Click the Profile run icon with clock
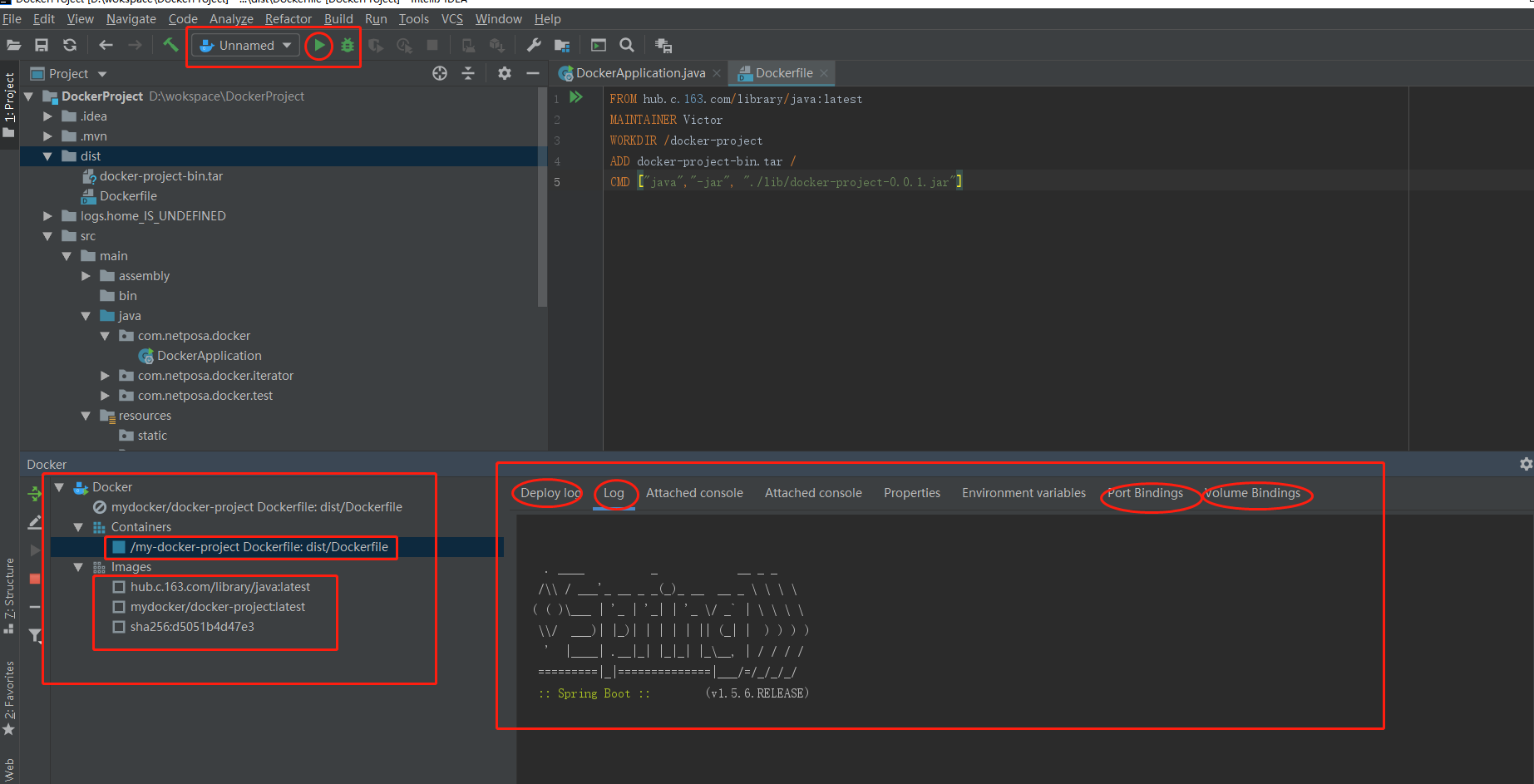1534x784 pixels. (x=404, y=45)
